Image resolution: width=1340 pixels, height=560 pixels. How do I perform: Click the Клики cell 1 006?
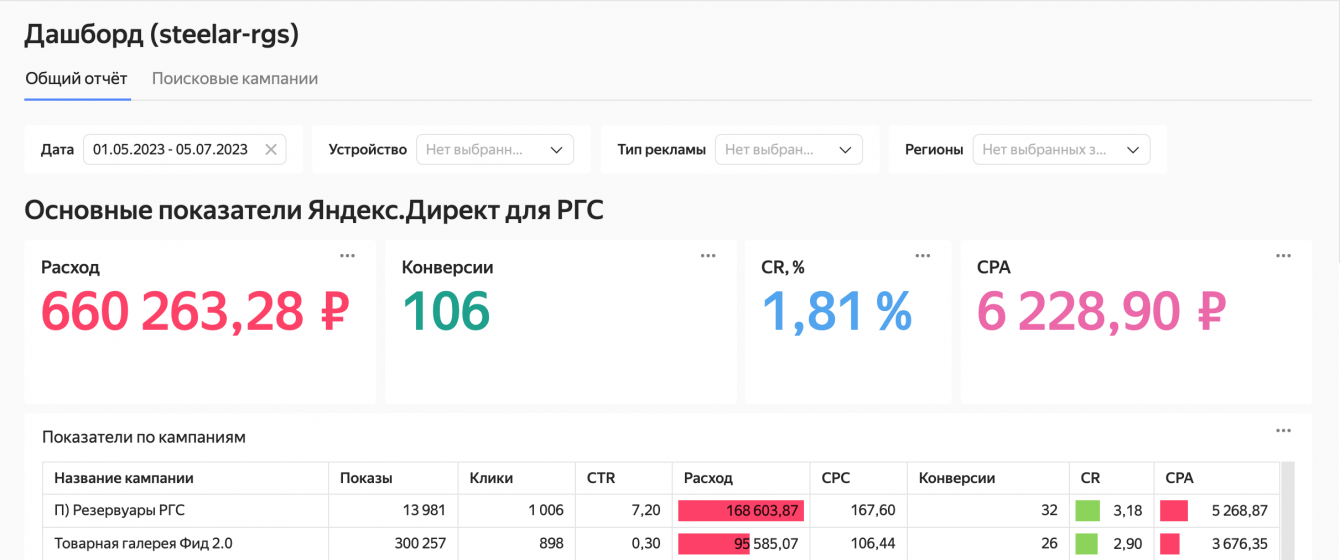click(546, 510)
